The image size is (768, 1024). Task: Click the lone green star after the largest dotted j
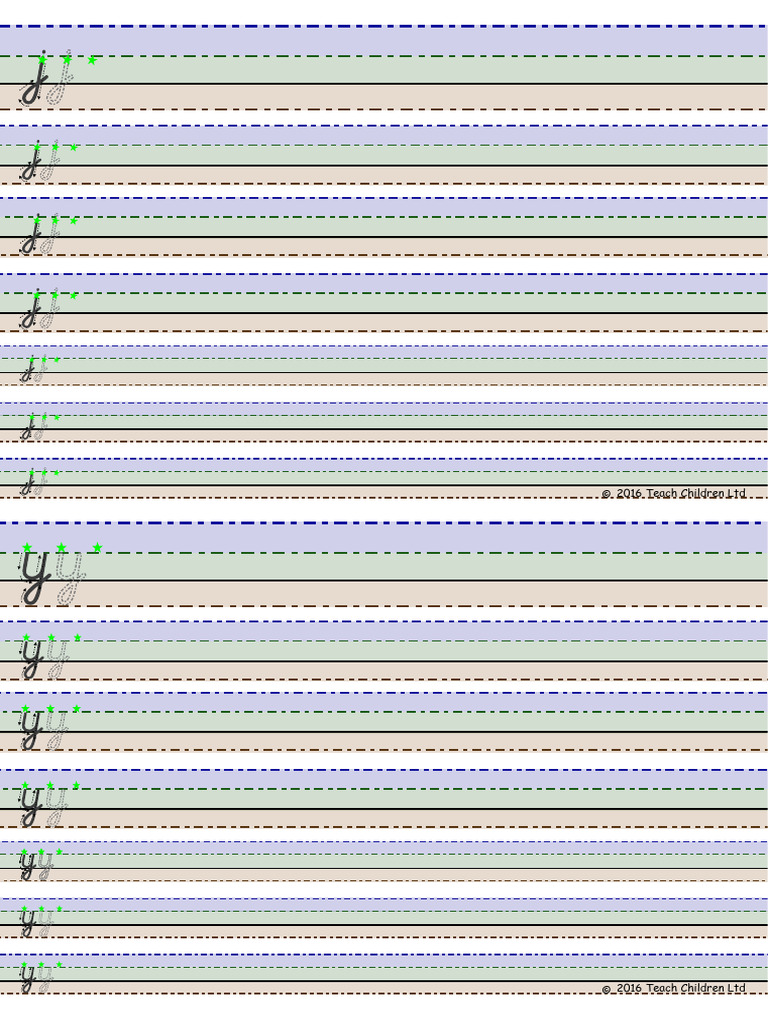[92, 60]
